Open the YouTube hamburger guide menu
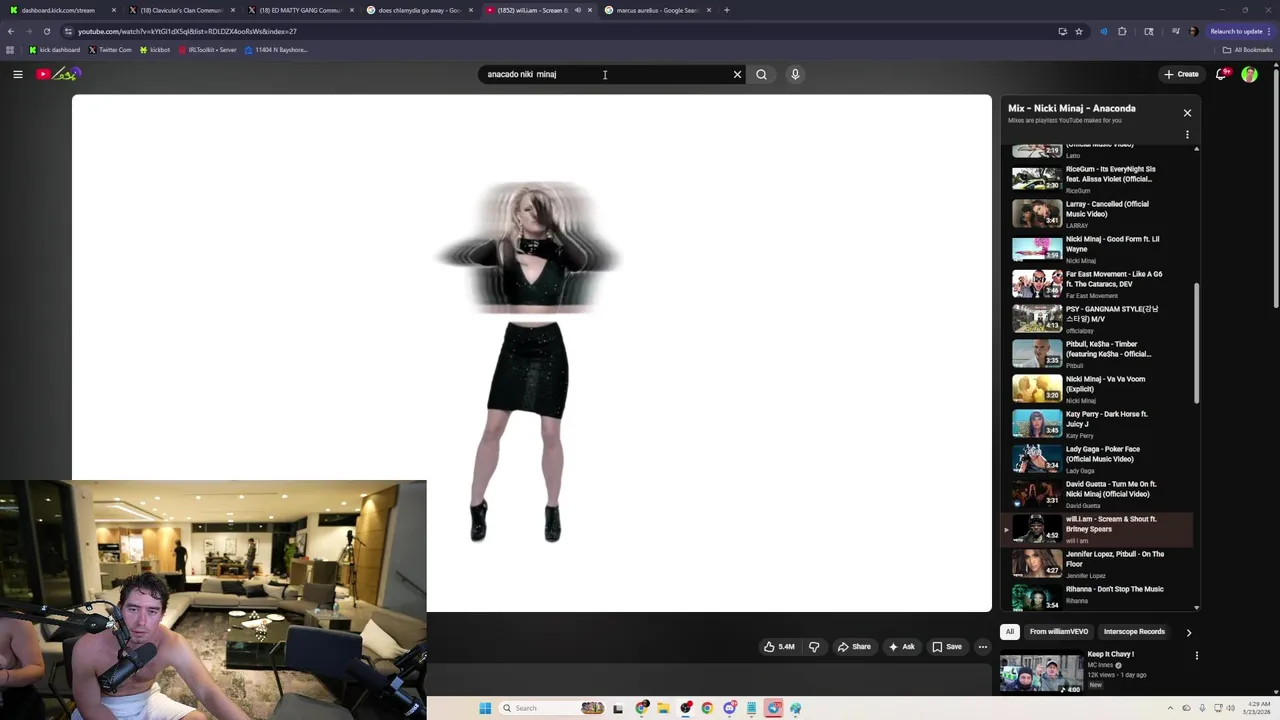The image size is (1280, 720). (18, 74)
